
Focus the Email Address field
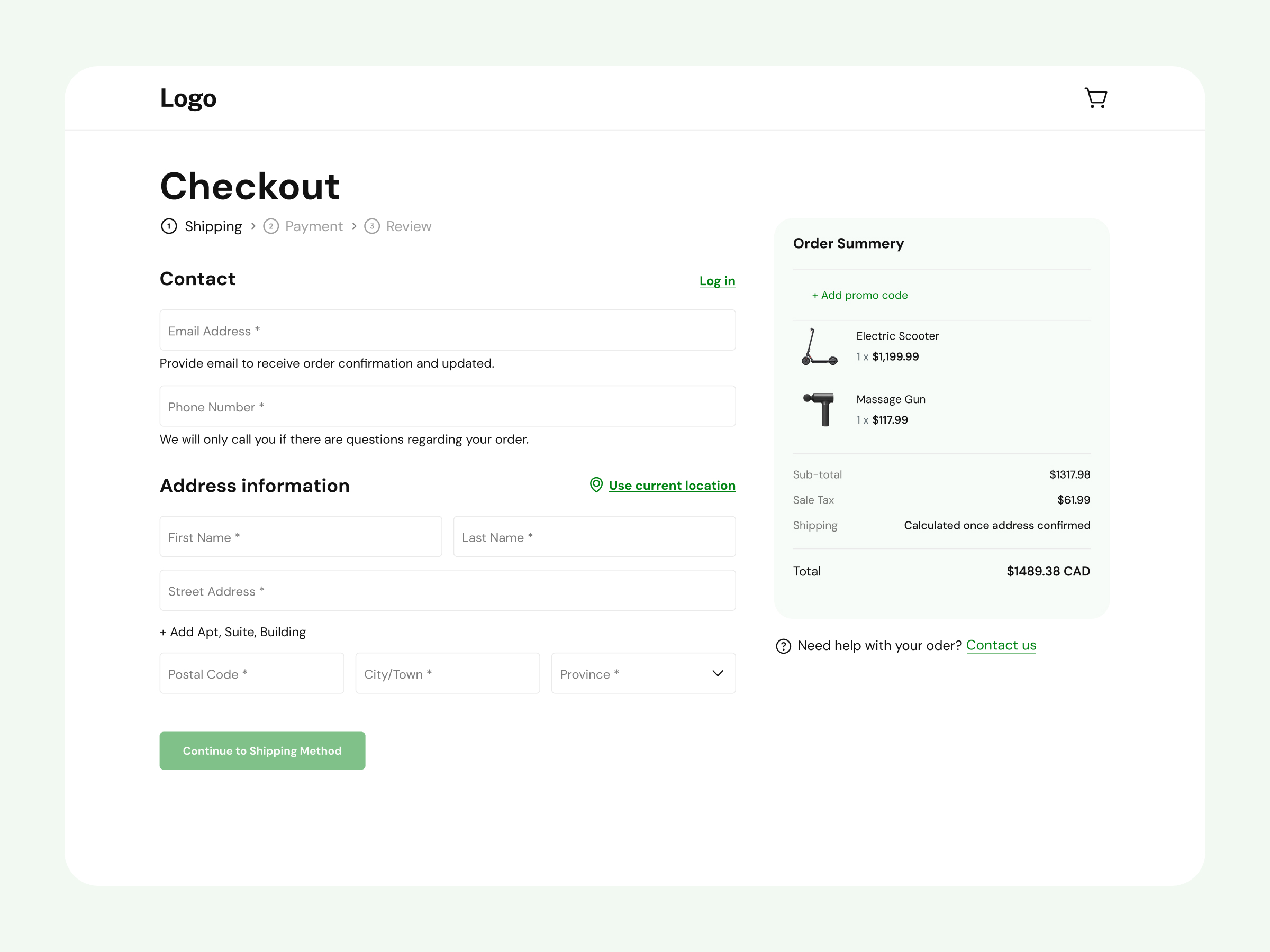point(447,331)
